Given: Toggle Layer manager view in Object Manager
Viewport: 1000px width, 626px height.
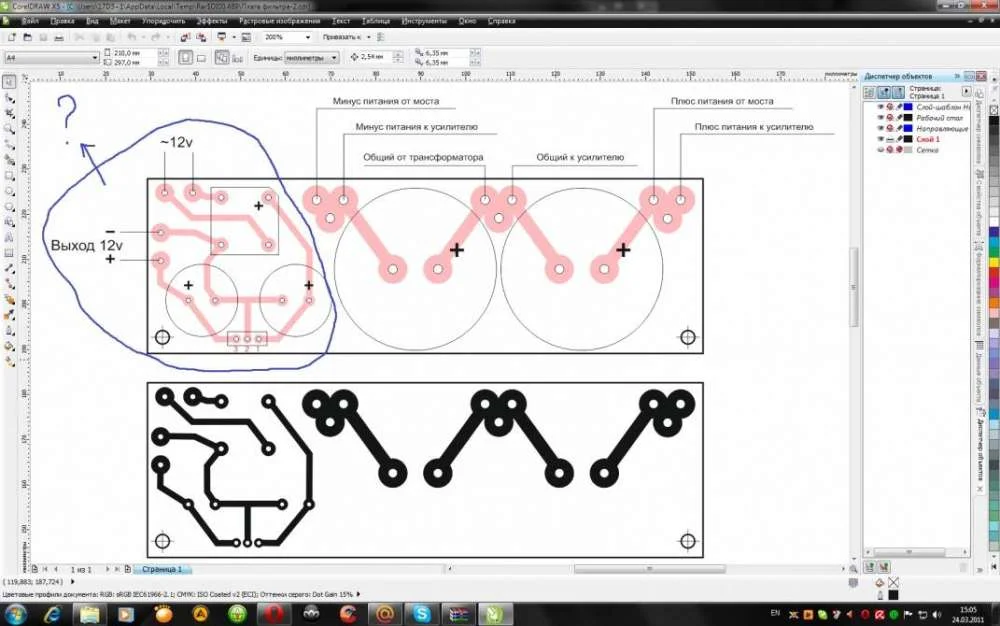Looking at the screenshot, I should (899, 92).
